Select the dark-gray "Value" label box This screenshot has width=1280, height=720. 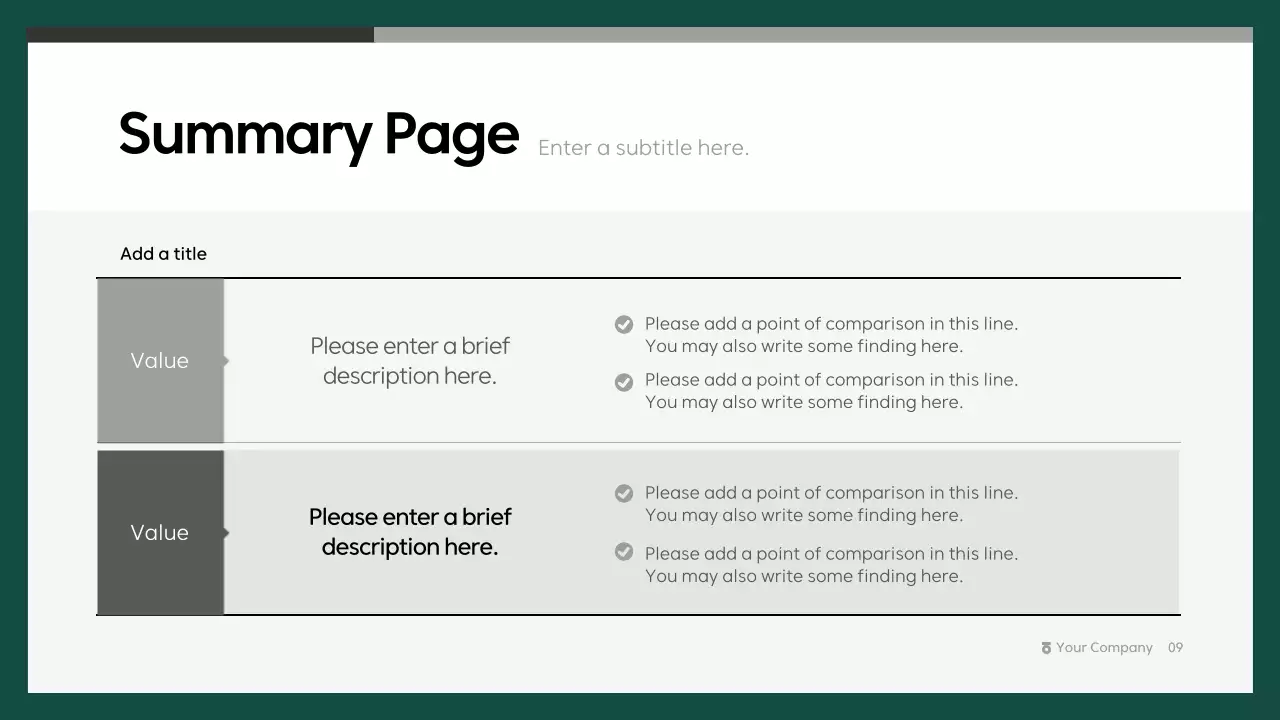160,533
